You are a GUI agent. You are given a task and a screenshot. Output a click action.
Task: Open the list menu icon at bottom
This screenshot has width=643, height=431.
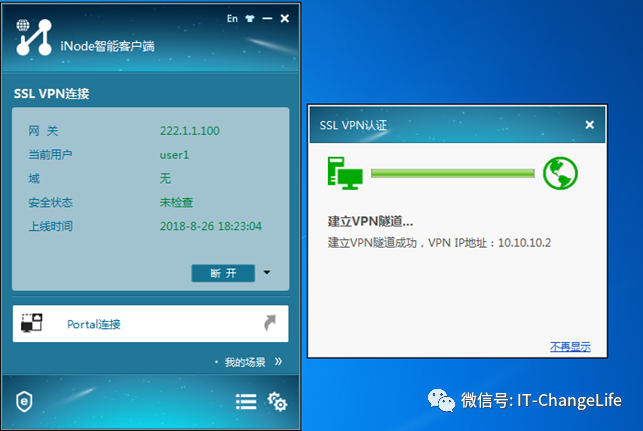pyautogui.click(x=246, y=402)
